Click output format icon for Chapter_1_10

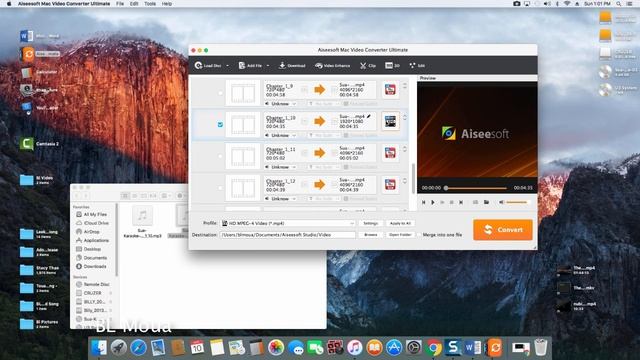pos(390,121)
